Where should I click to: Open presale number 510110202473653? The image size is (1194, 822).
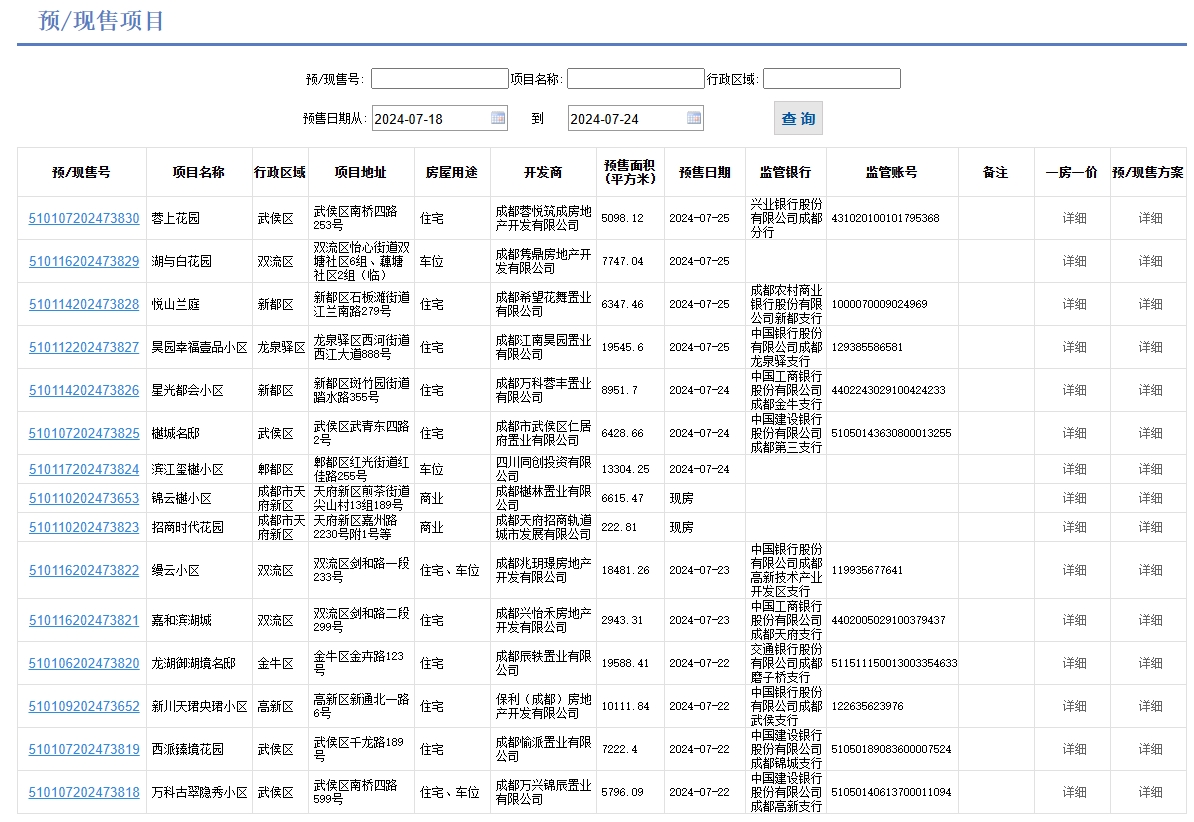(84, 498)
